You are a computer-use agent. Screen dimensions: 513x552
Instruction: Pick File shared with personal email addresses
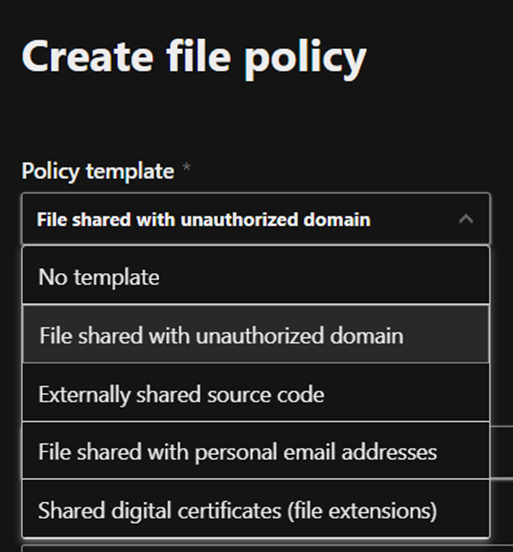[x=256, y=451]
